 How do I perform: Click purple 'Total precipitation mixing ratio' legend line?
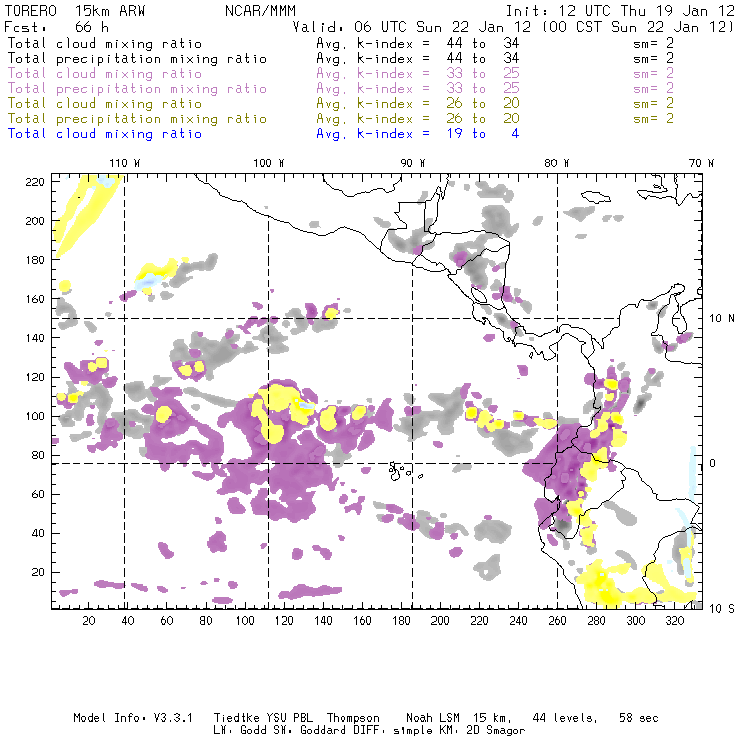tap(137, 89)
